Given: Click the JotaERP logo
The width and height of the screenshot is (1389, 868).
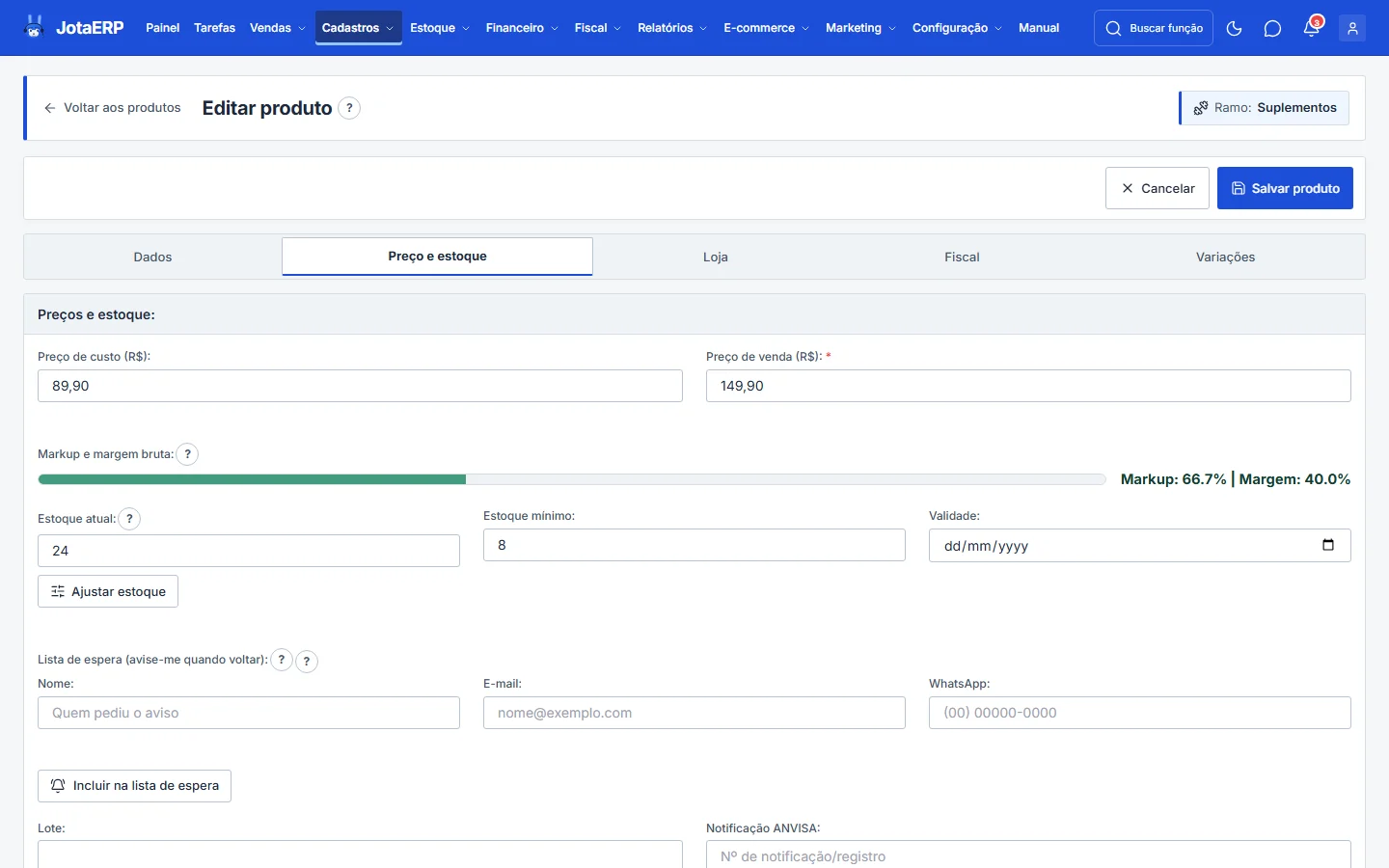Looking at the screenshot, I should click(x=74, y=27).
